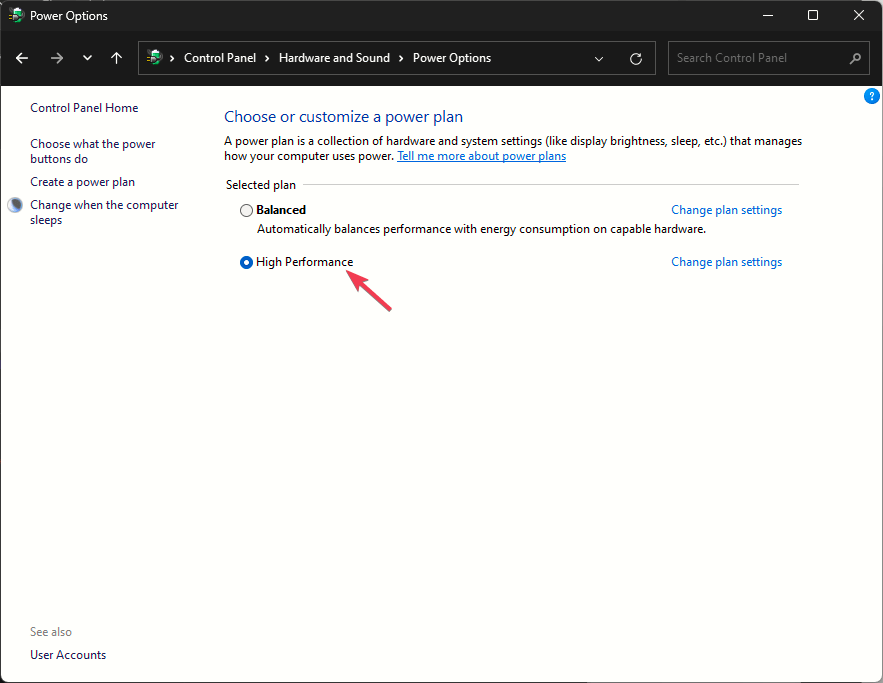
Task: Open the address bar history dropdown
Action: (599, 58)
